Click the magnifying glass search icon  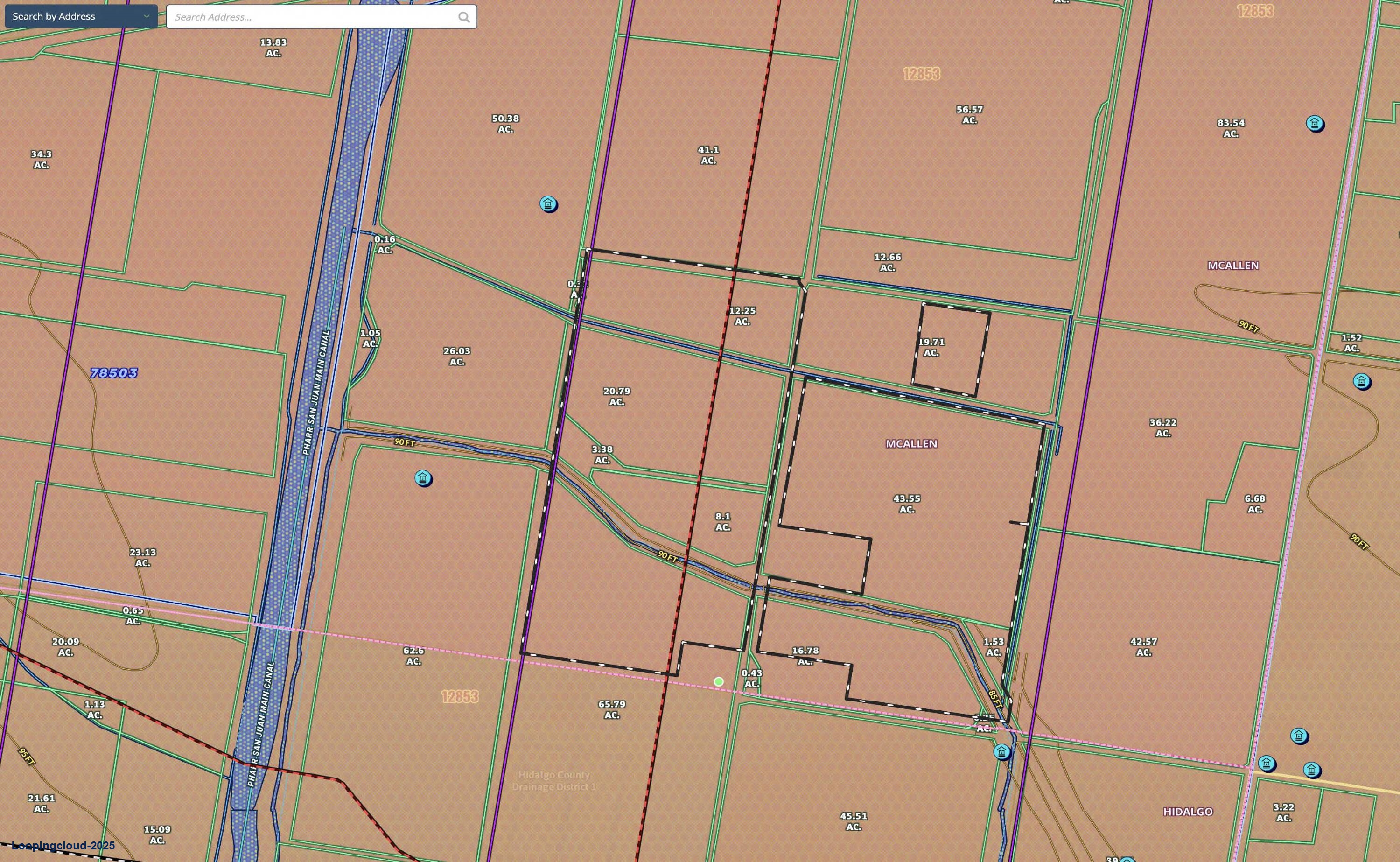click(x=464, y=17)
